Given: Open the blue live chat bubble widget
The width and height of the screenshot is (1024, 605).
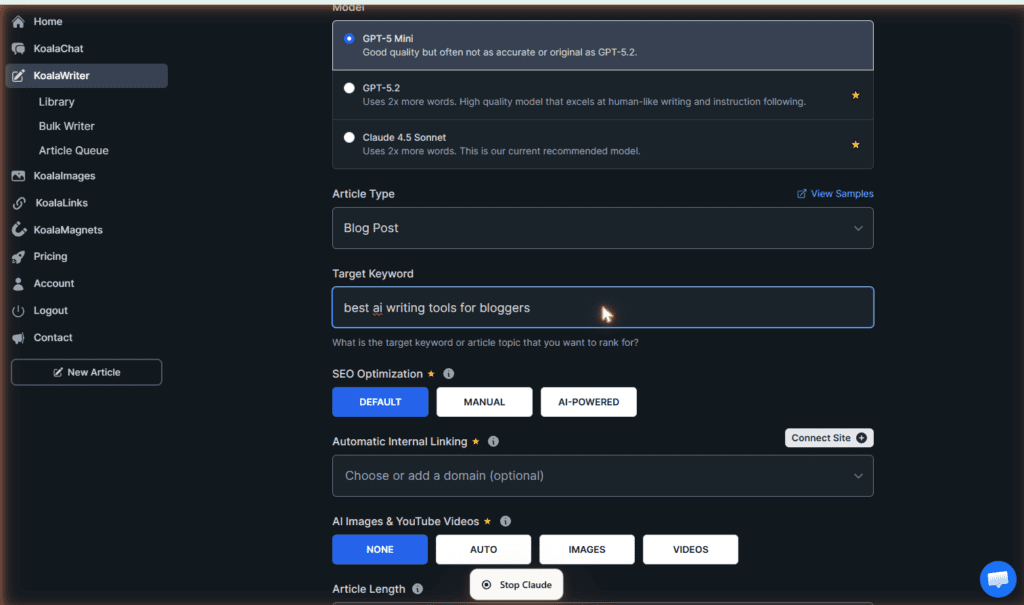Looking at the screenshot, I should pyautogui.click(x=997, y=579).
